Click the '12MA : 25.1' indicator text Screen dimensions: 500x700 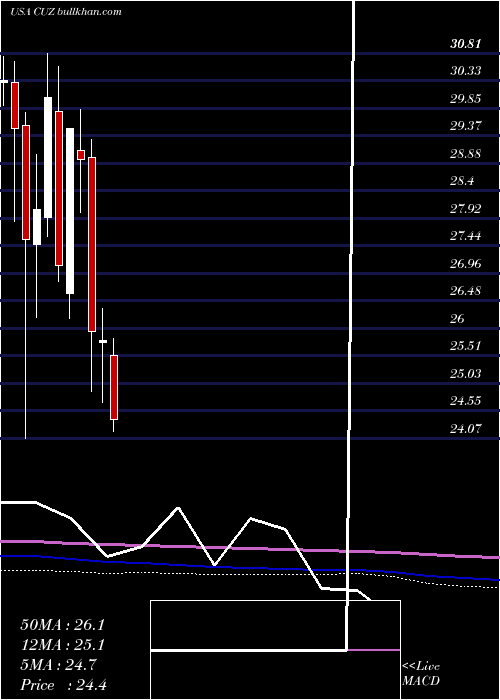(62, 645)
